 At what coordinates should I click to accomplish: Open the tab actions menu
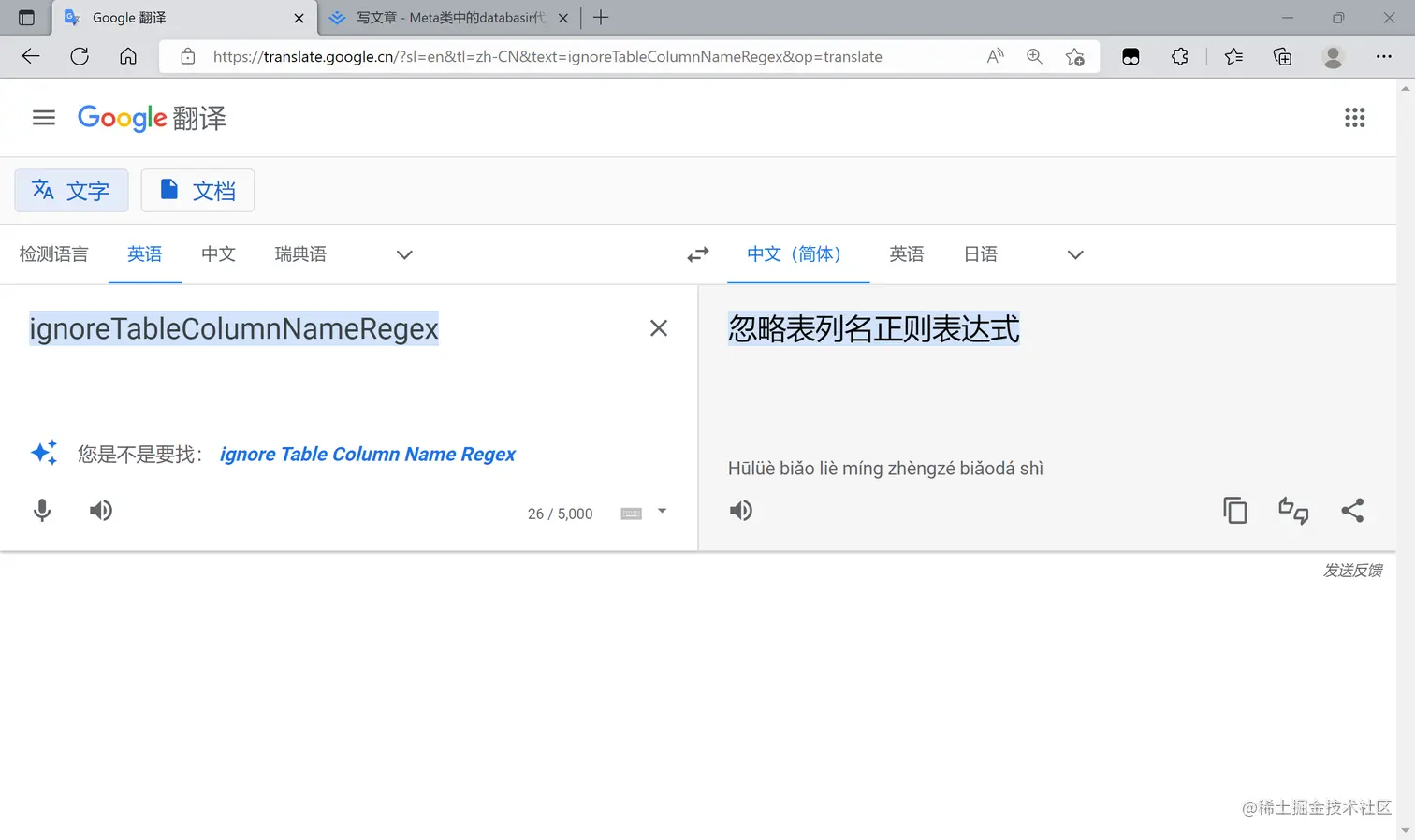point(26,18)
